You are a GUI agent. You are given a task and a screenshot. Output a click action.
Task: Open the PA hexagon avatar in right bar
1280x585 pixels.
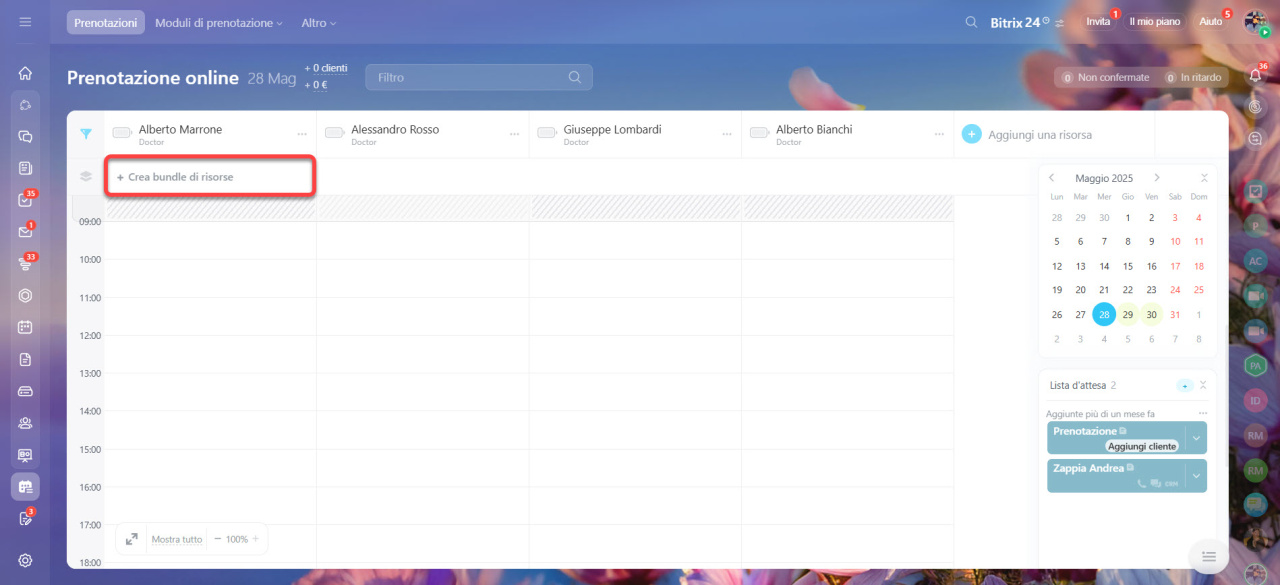[1256, 366]
